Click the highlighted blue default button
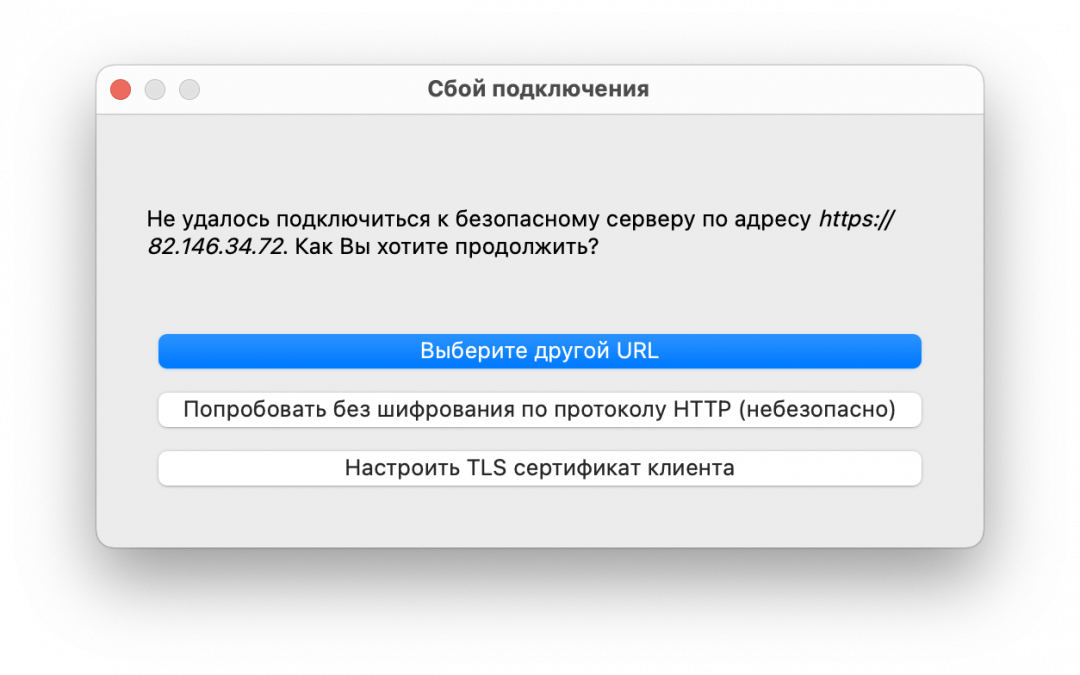 [x=540, y=351]
